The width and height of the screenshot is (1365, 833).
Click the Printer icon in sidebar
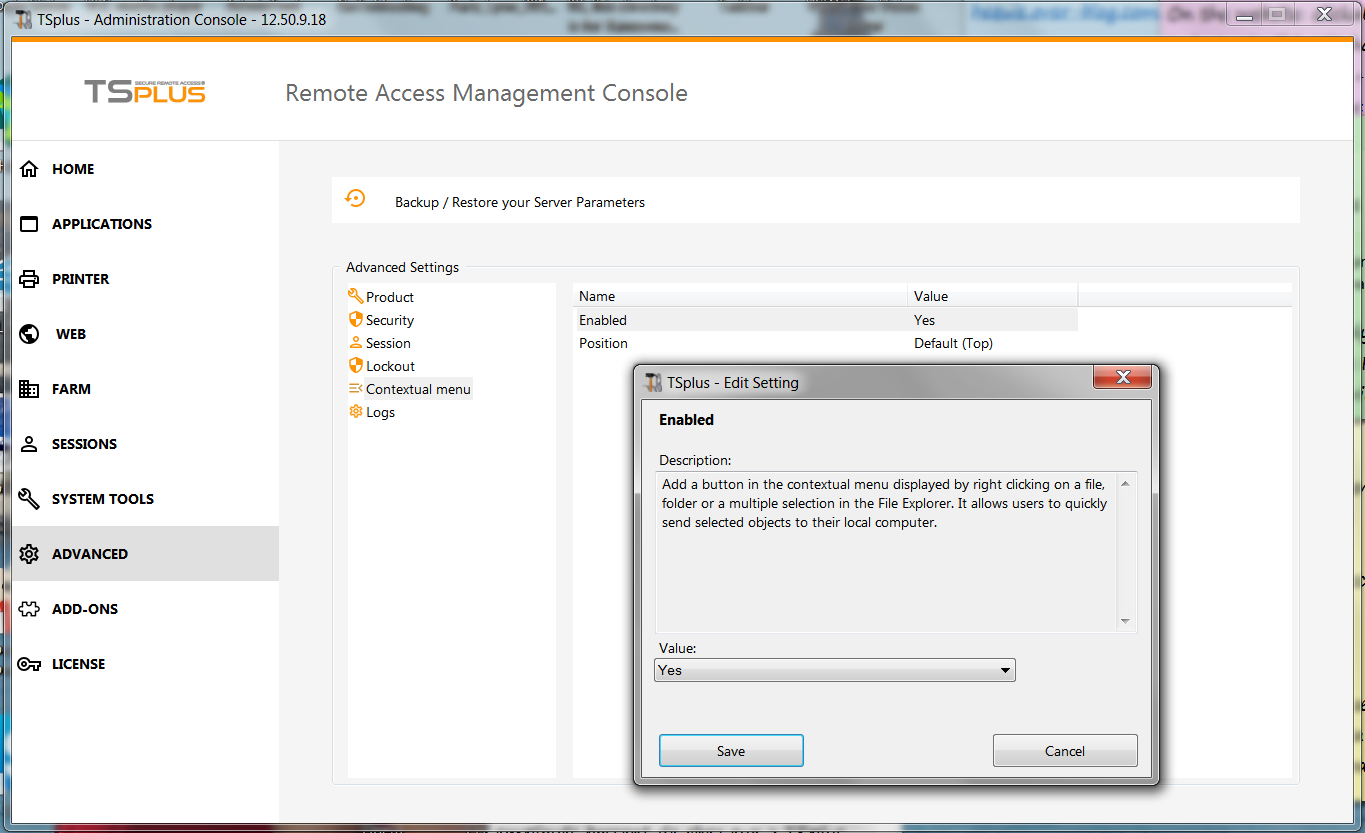(30, 279)
